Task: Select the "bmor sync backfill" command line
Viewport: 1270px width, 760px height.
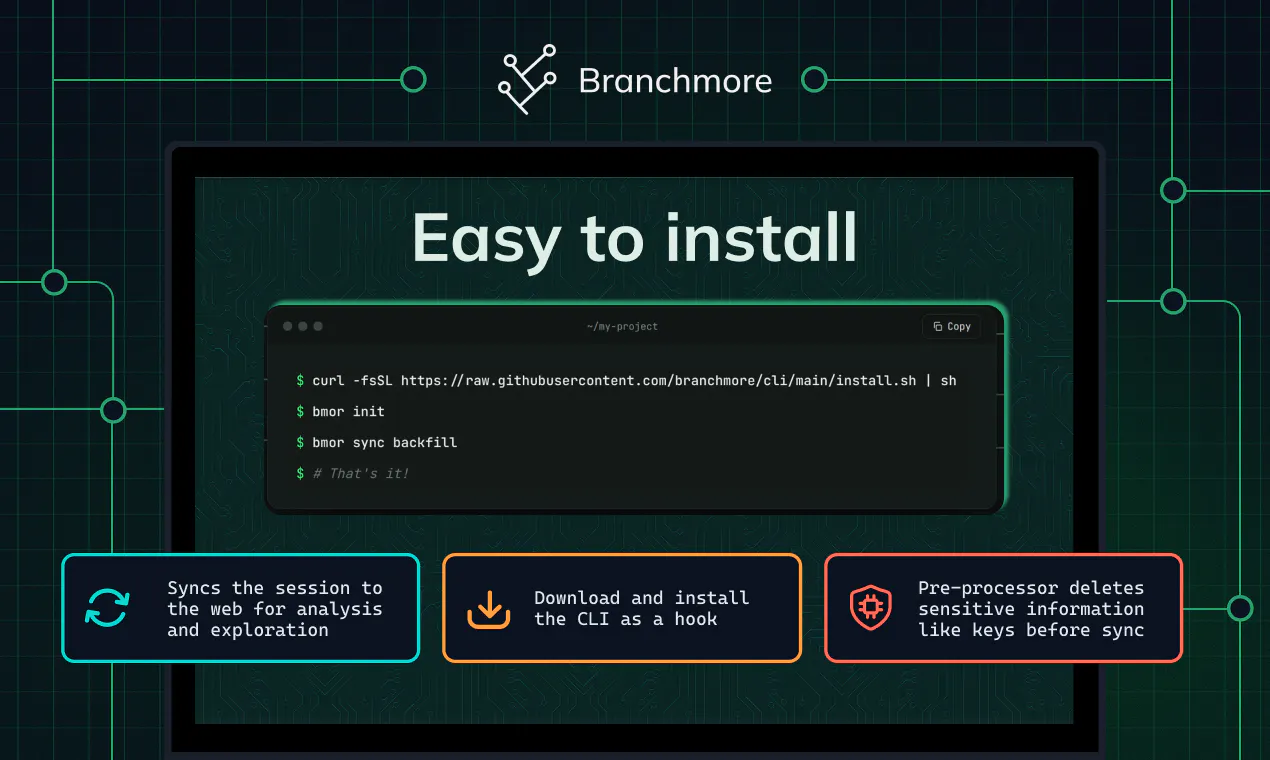Action: tap(376, 442)
